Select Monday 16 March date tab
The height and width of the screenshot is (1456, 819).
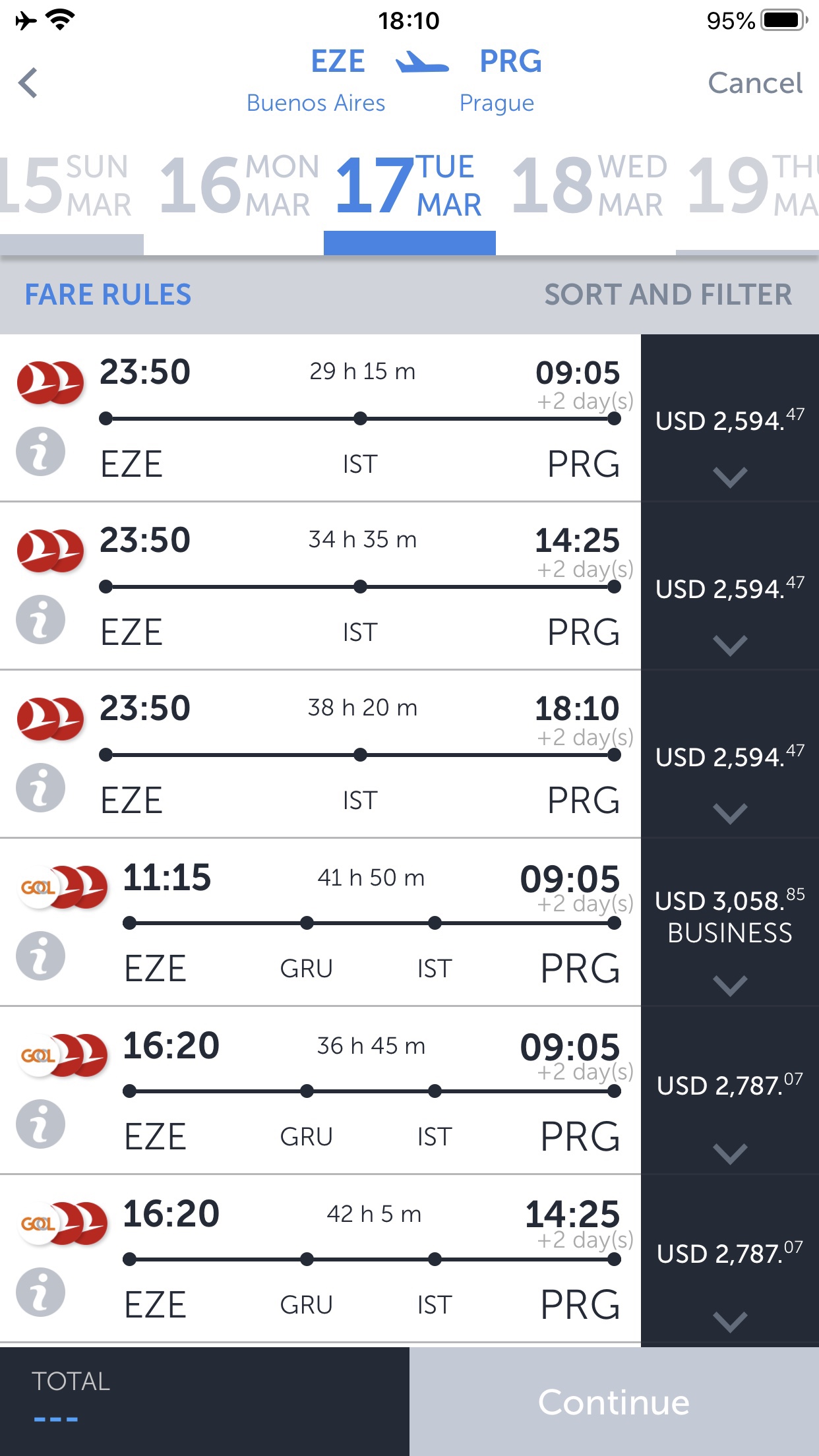pos(237,186)
